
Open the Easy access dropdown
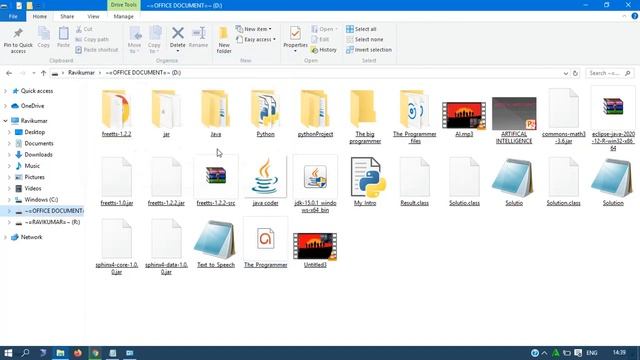(256, 39)
